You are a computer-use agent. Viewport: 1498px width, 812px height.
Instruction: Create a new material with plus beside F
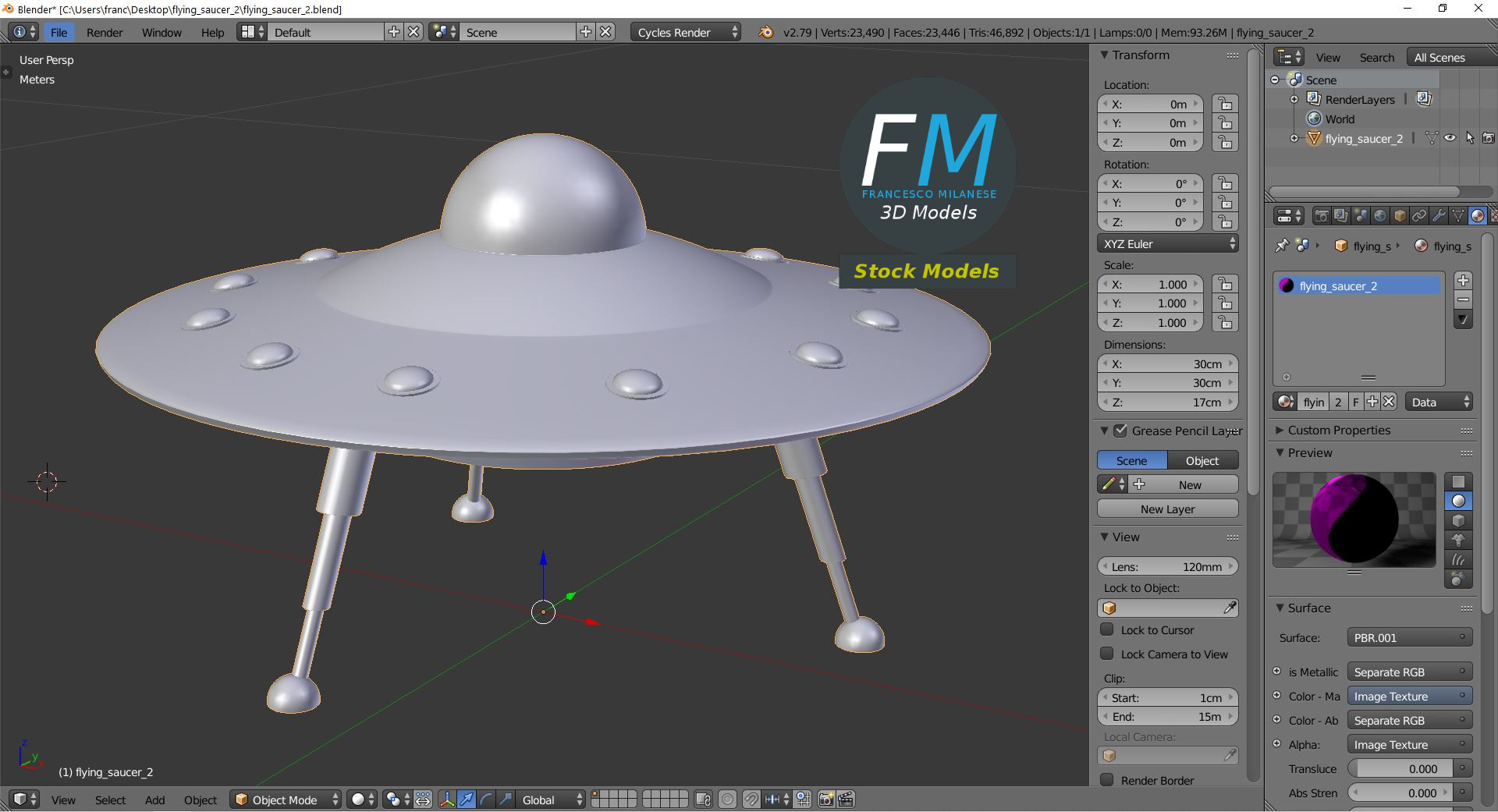1372,402
